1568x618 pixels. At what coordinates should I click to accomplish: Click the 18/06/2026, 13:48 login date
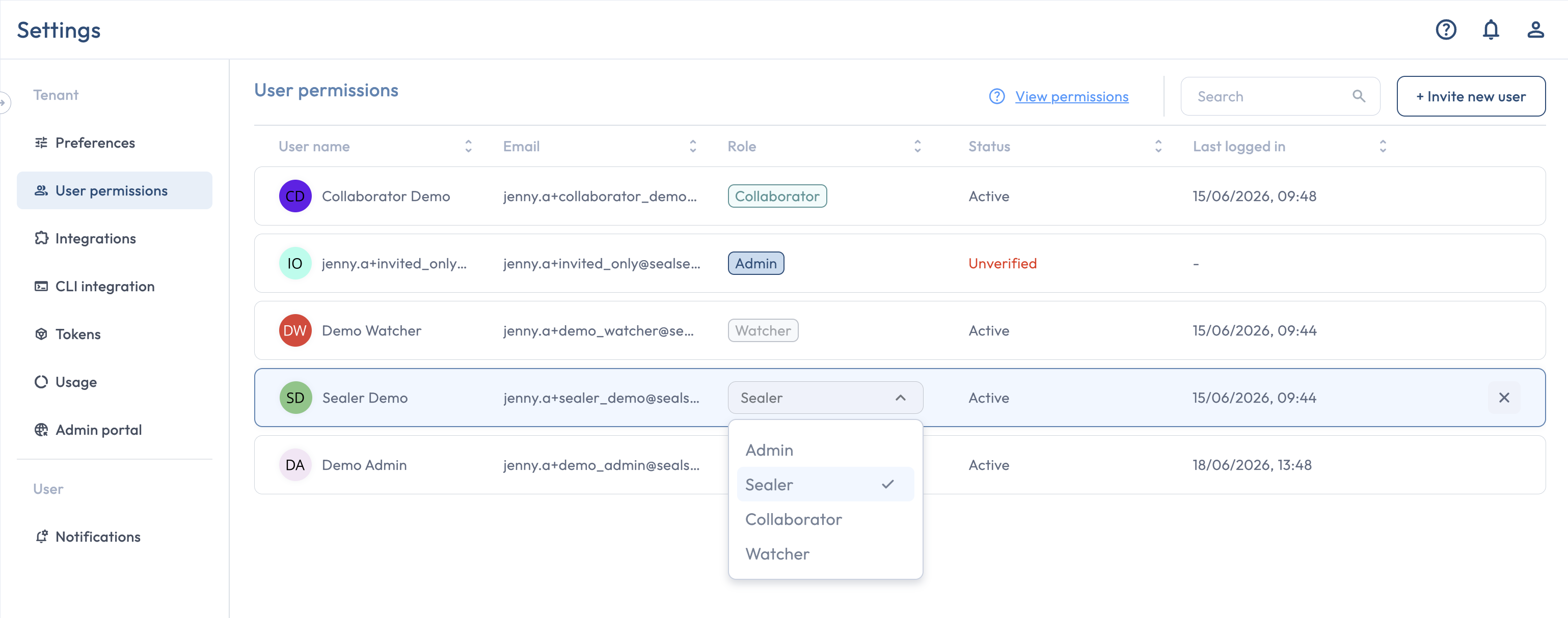[x=1252, y=465]
